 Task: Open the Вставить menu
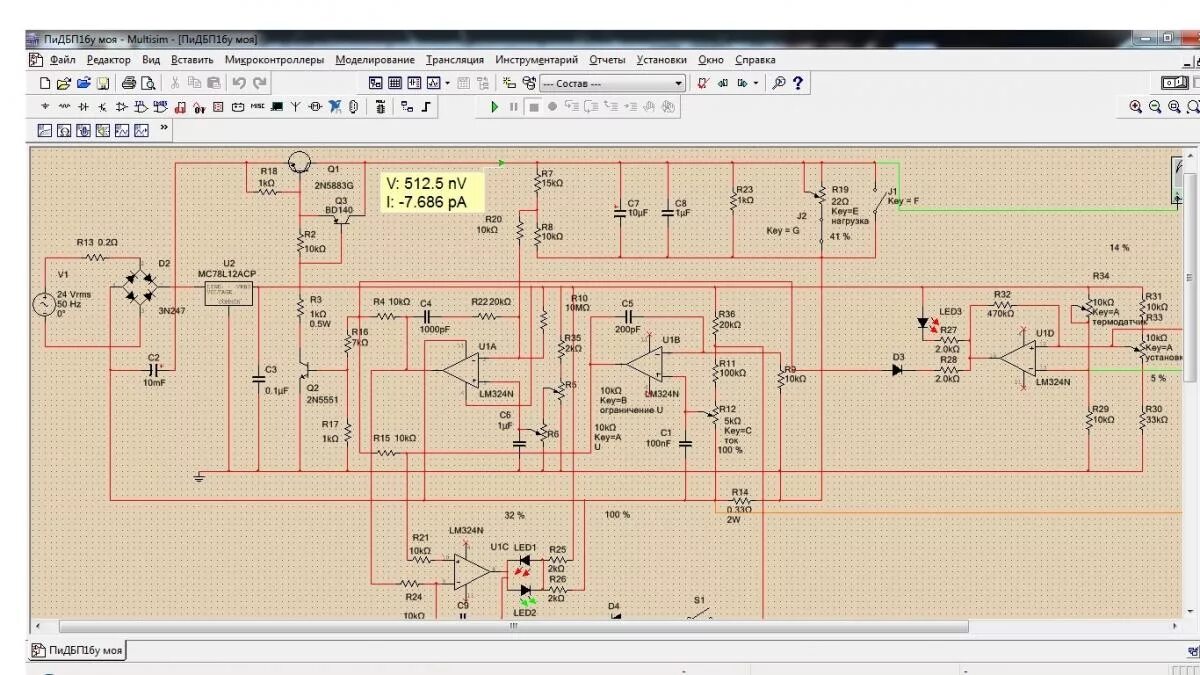click(x=192, y=60)
